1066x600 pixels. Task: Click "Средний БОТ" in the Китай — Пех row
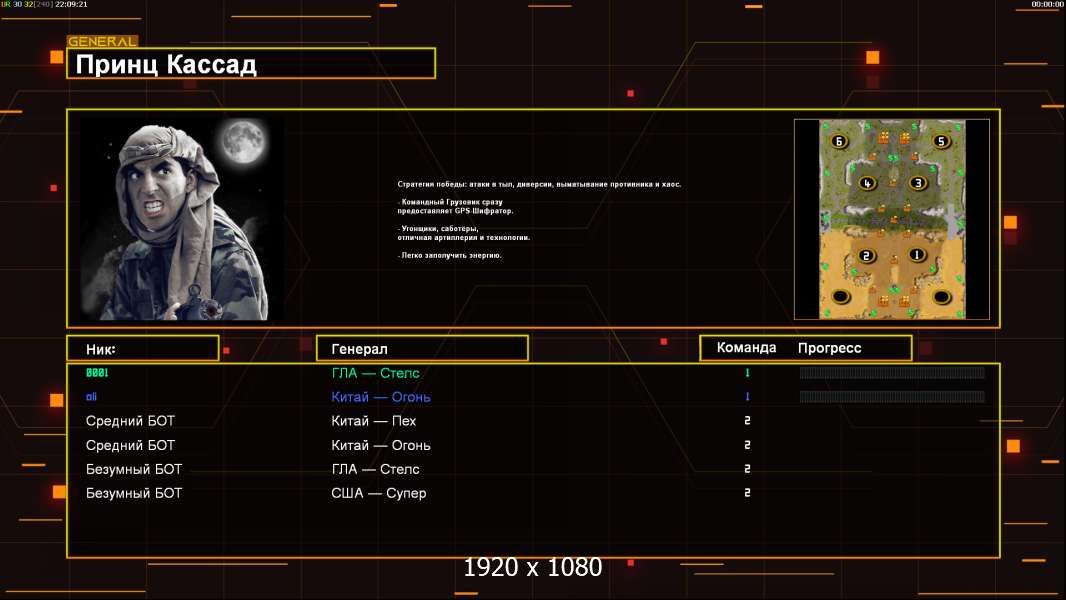[x=131, y=421]
